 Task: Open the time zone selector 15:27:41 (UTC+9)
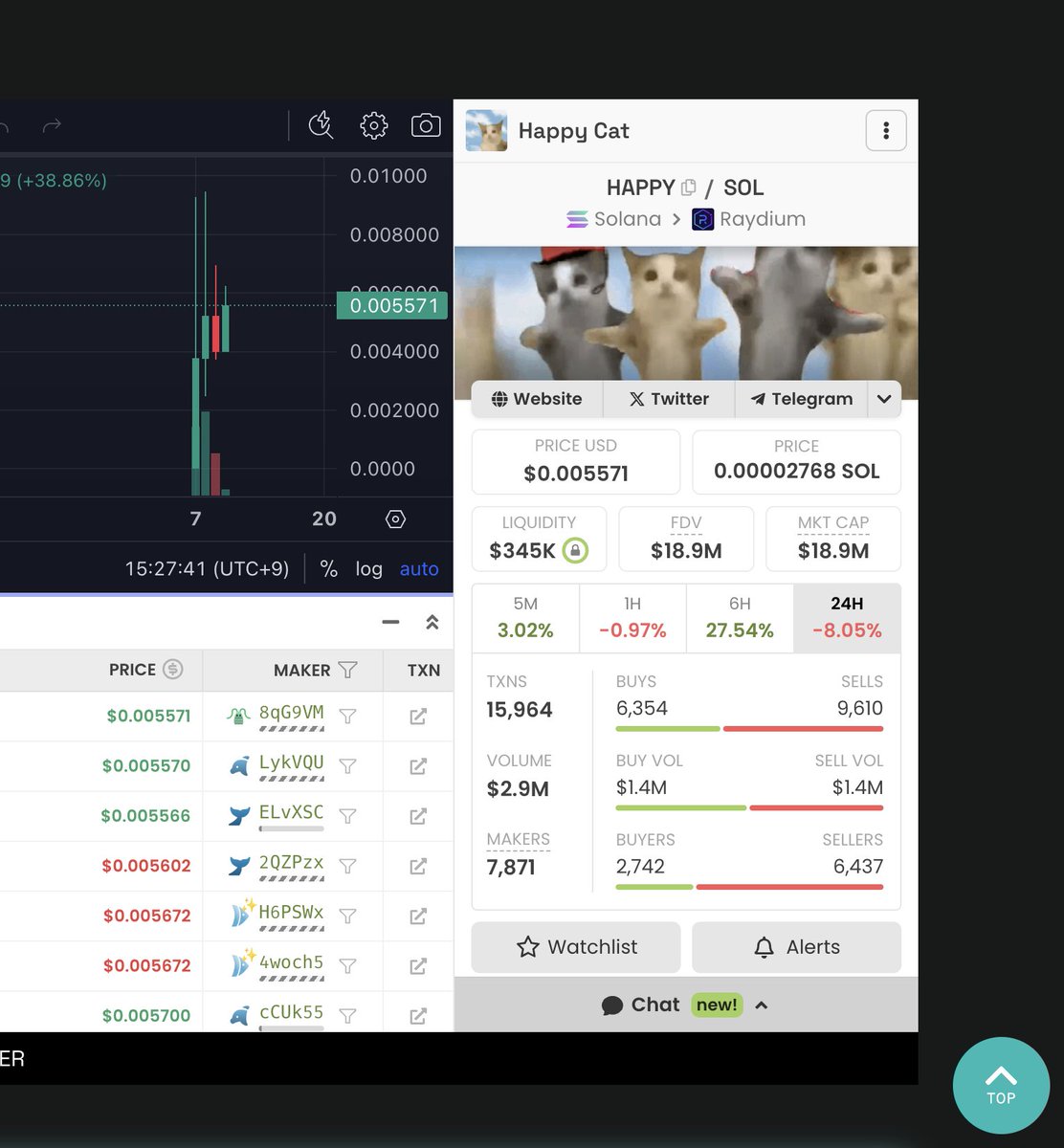(x=207, y=568)
